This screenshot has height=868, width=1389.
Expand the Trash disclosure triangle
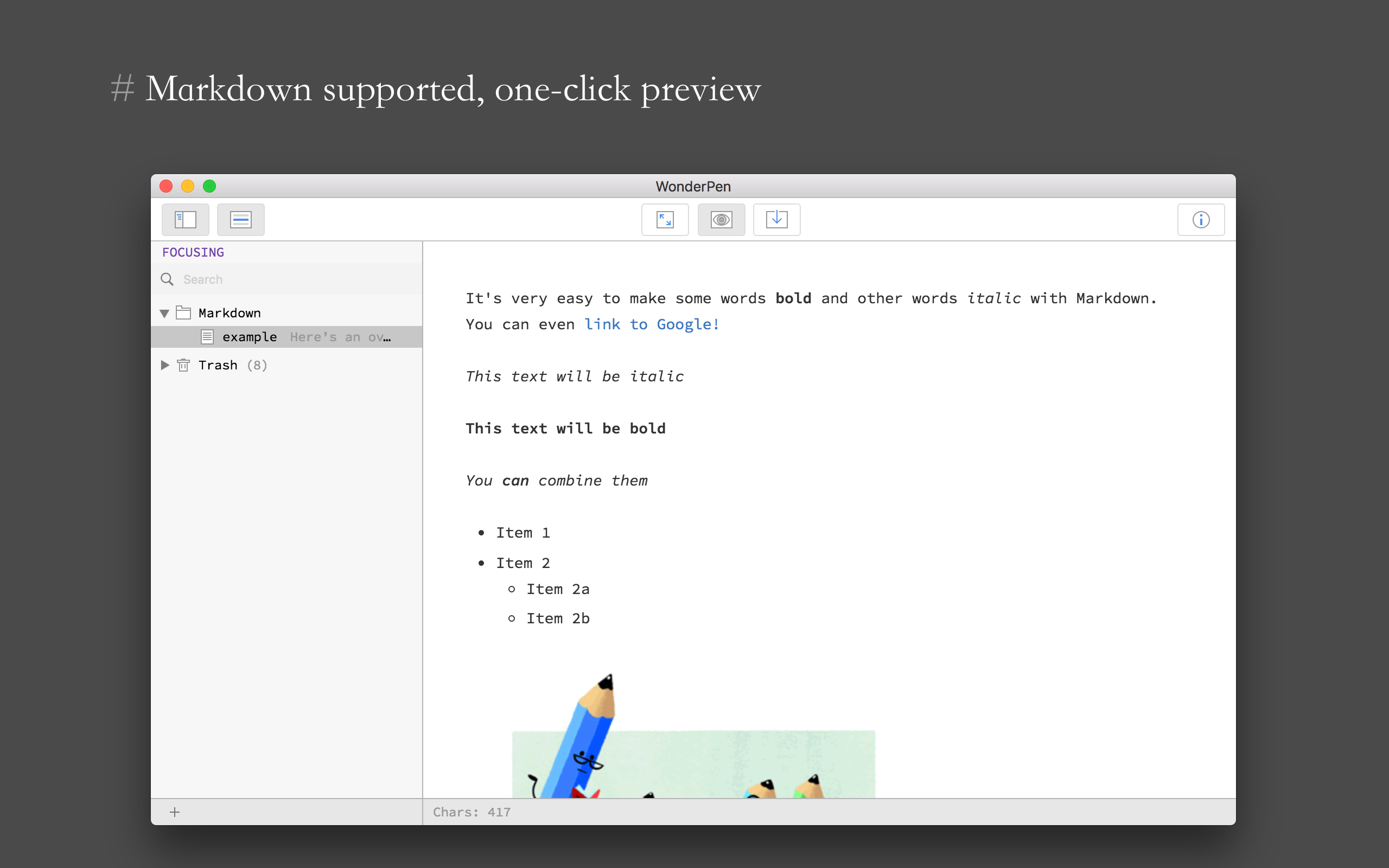(165, 365)
